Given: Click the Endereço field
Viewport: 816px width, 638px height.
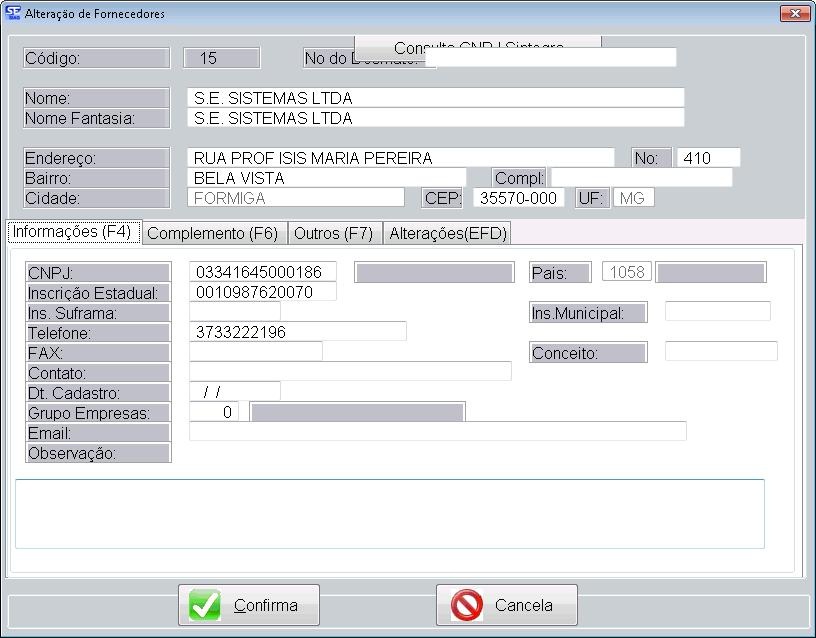Looking at the screenshot, I should 400,158.
